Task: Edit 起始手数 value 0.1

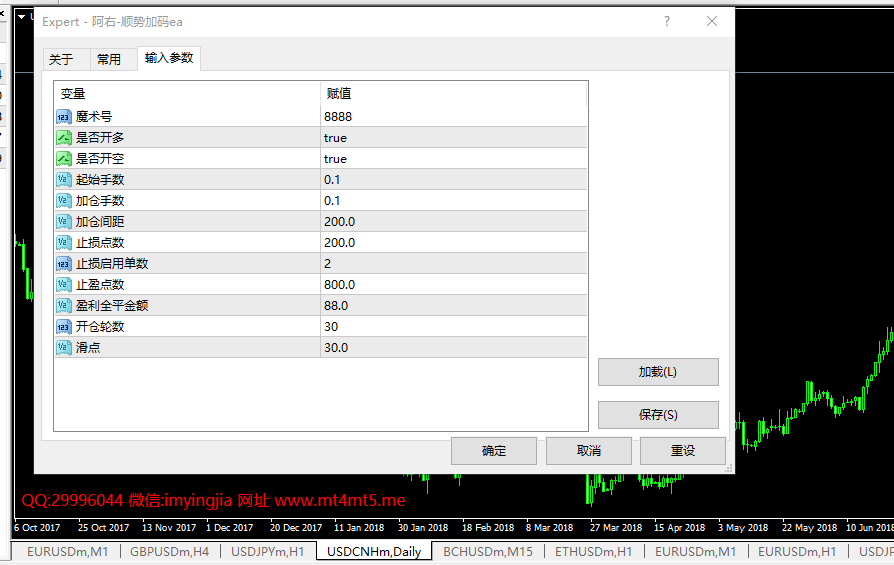Action: pos(454,180)
